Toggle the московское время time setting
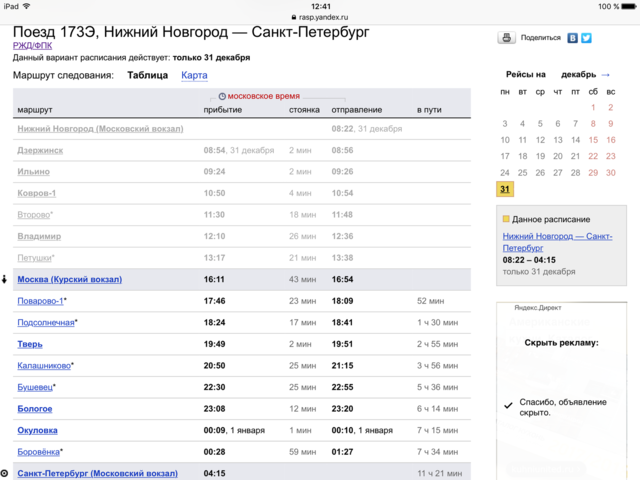The image size is (640, 480). 265,95
